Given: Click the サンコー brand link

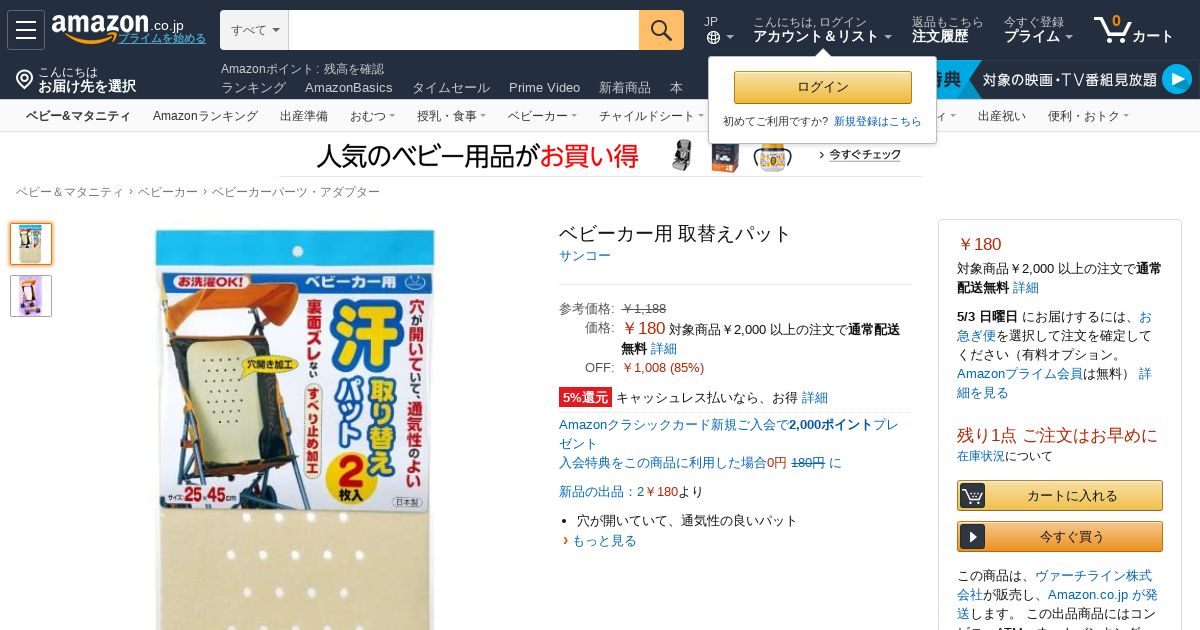Looking at the screenshot, I should pyautogui.click(x=585, y=256).
